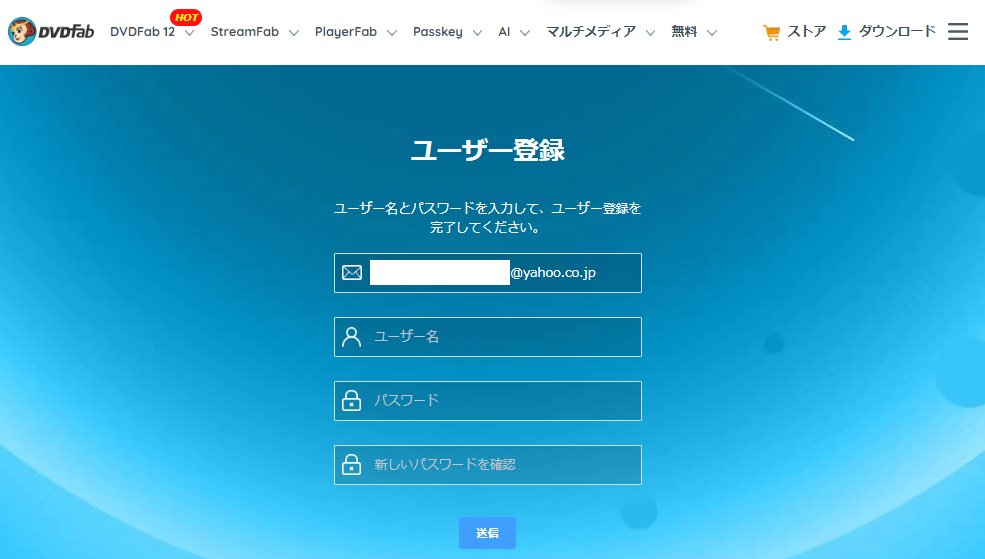The width and height of the screenshot is (985, 559).
Task: Open the DVDFab 12 menu
Action: coord(143,32)
